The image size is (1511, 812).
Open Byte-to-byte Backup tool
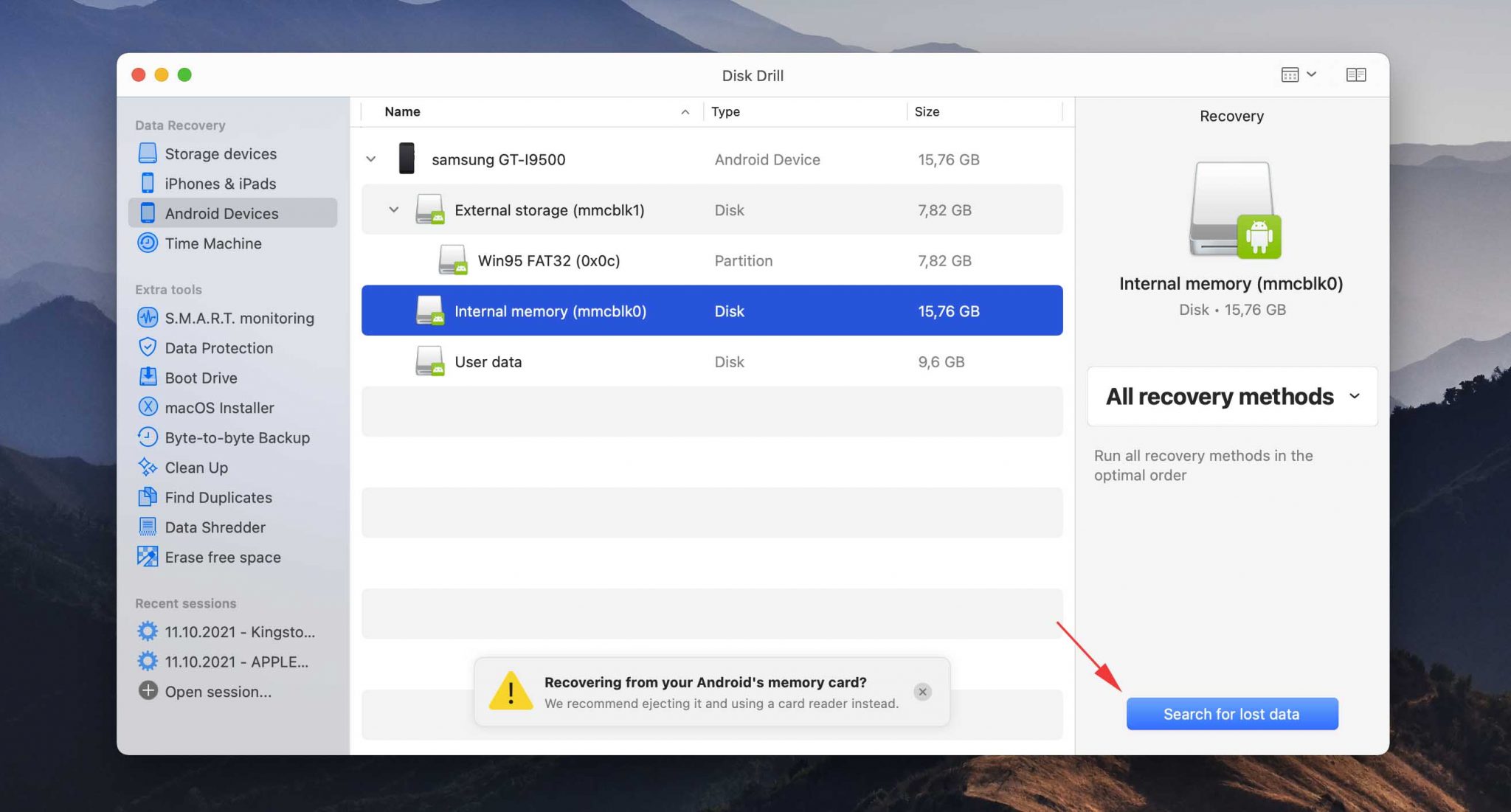tap(232, 437)
